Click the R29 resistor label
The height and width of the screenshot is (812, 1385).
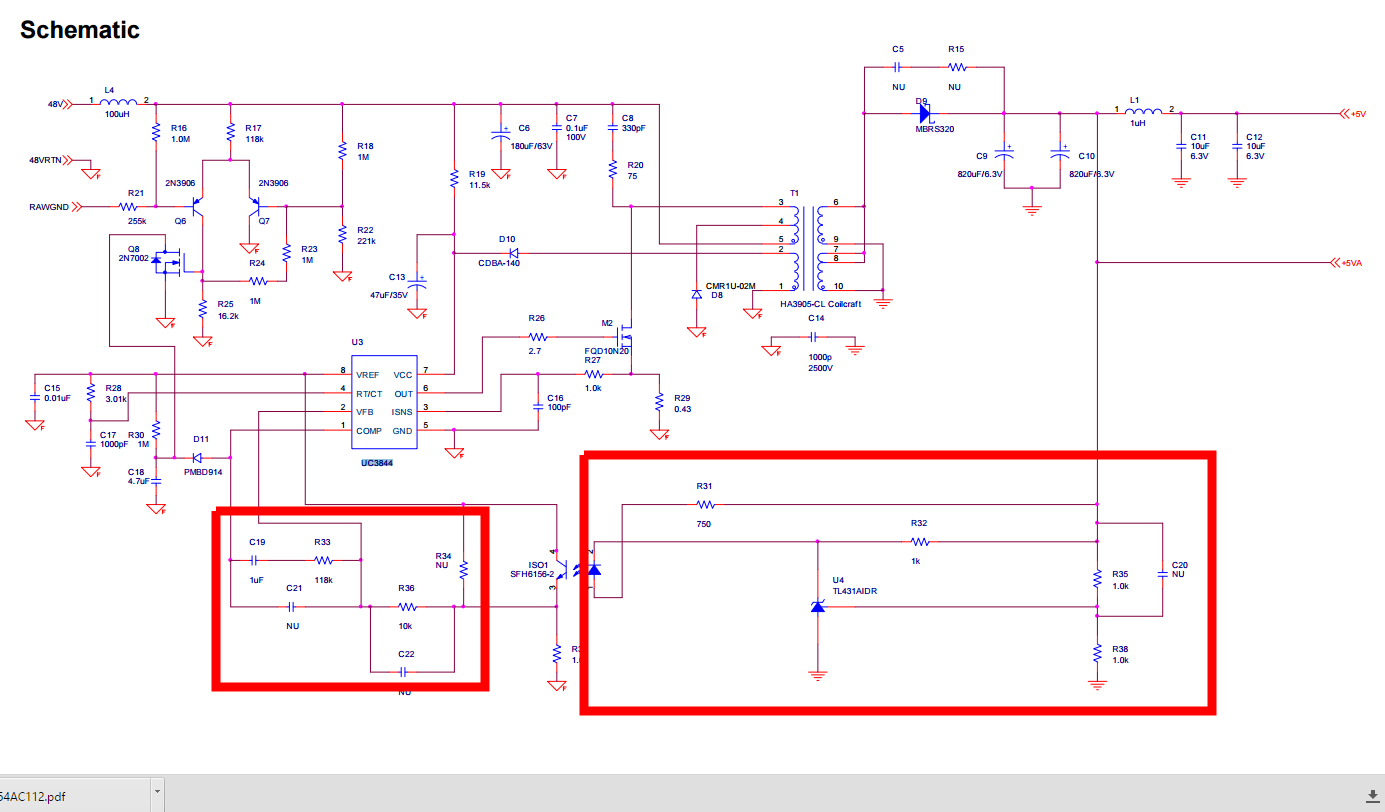click(x=683, y=397)
